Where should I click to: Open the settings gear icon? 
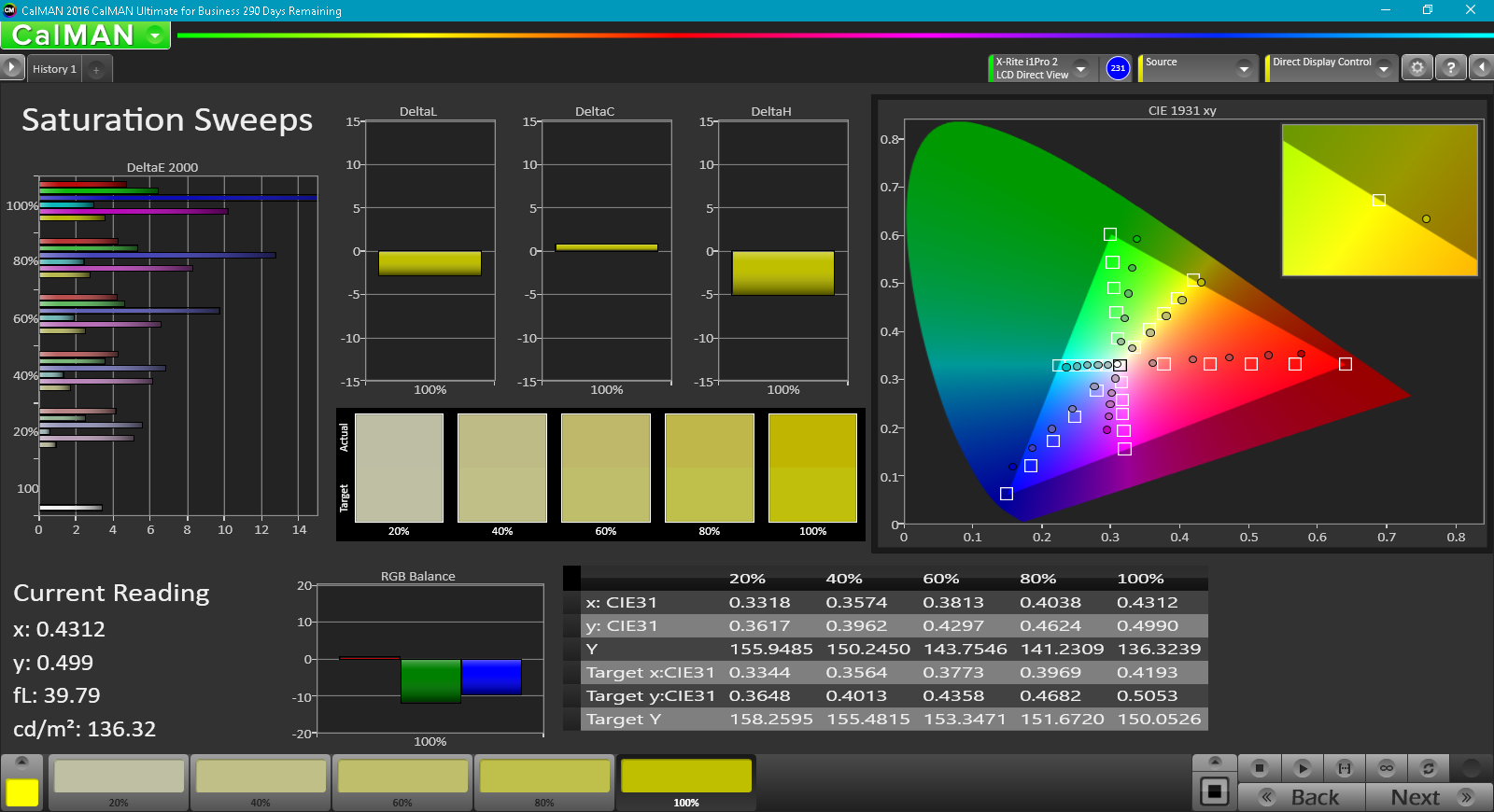point(1416,68)
